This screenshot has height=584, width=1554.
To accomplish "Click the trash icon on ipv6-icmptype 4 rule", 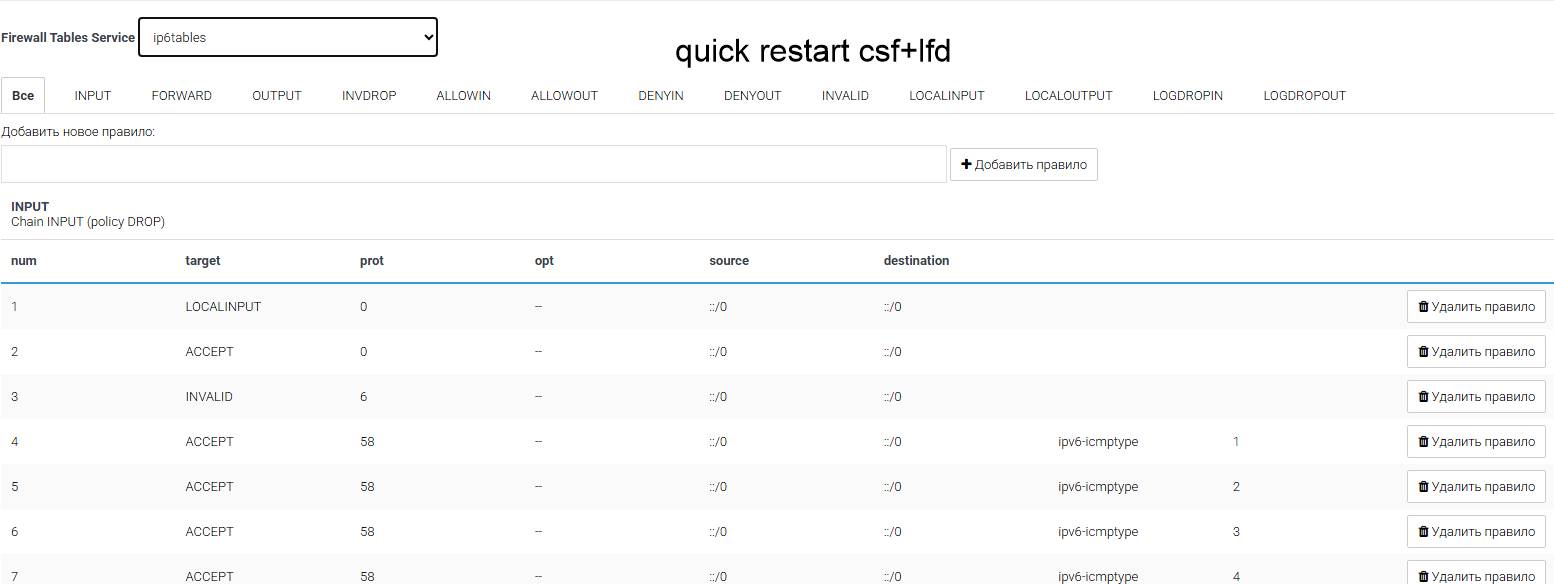I will click(1423, 576).
